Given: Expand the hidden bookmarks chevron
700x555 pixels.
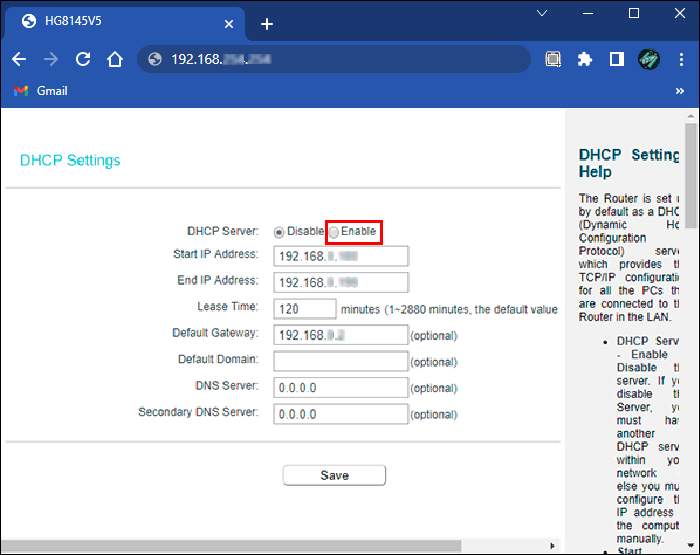Looking at the screenshot, I should pos(680,91).
